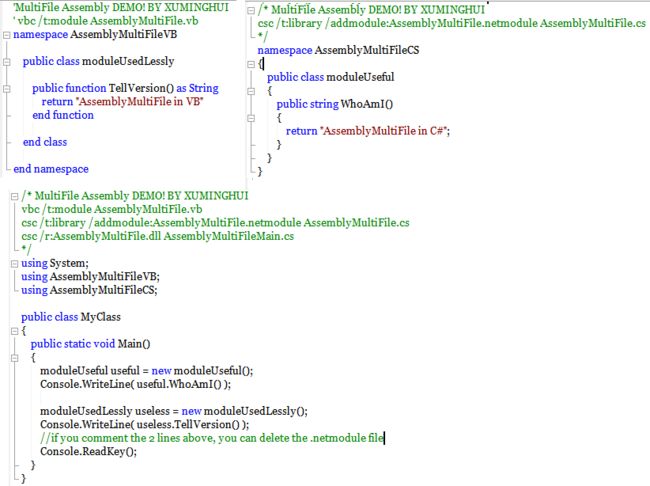Screen dimensions: 650x486
Task: Click 'namespace AssemblyMultiFileCS' line
Action: pos(338,50)
